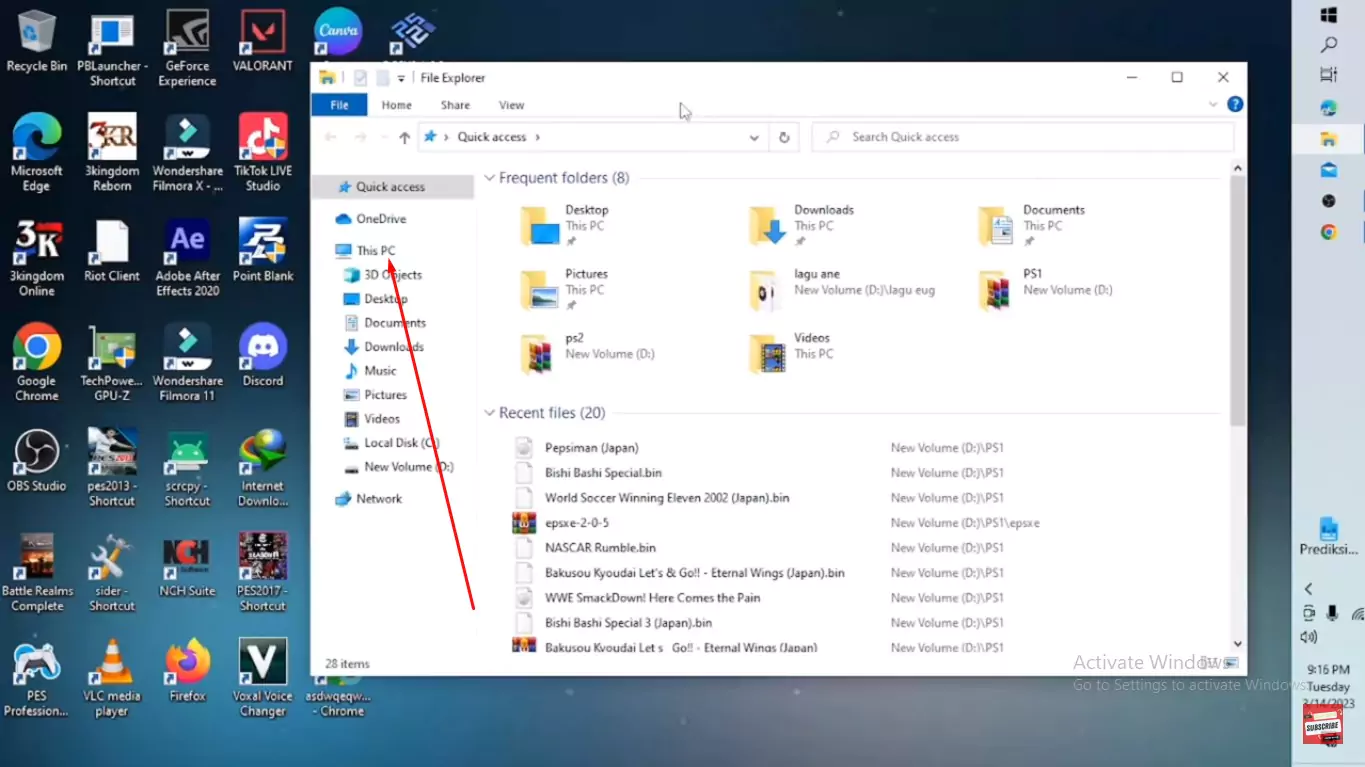Open Firefox desktop icon
Screen dimensions: 1365x767
187,671
